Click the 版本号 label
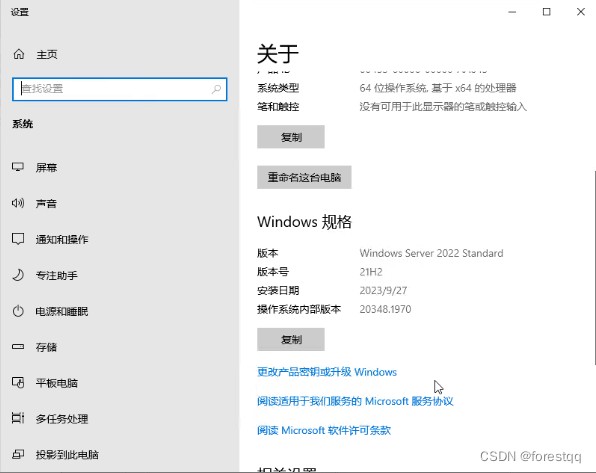This screenshot has width=596, height=473. tap(273, 272)
